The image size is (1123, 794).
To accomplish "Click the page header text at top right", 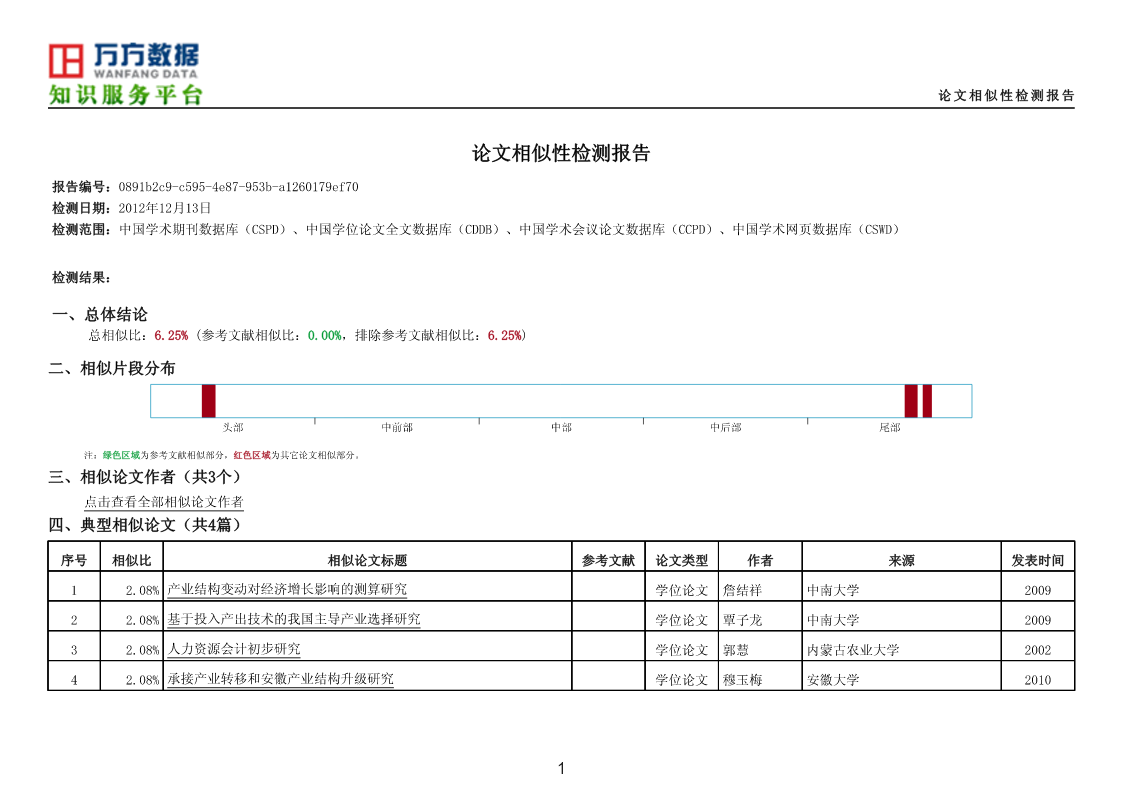I will click(x=1006, y=95).
